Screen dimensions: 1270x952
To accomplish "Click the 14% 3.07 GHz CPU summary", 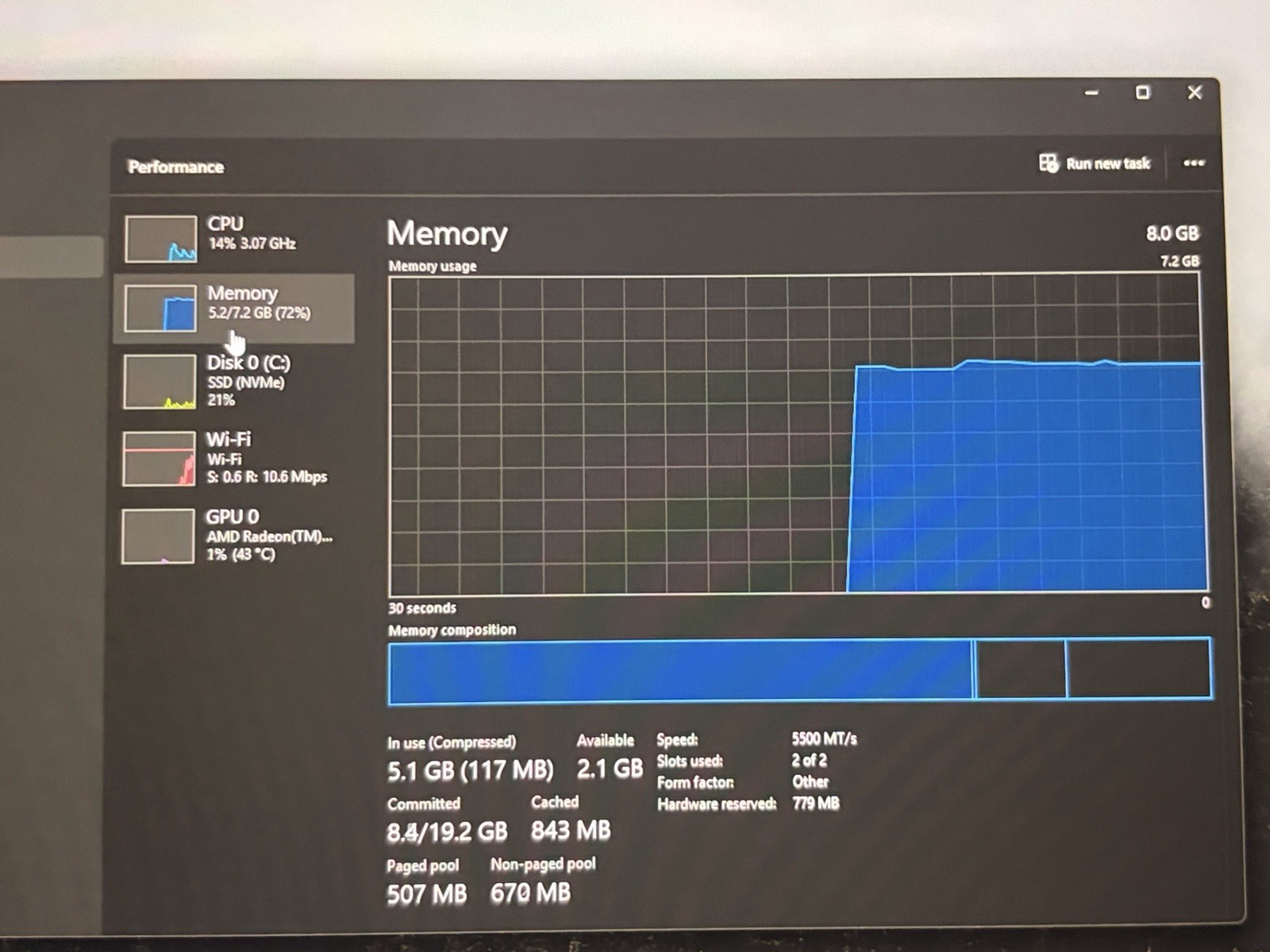I will pyautogui.click(x=252, y=244).
